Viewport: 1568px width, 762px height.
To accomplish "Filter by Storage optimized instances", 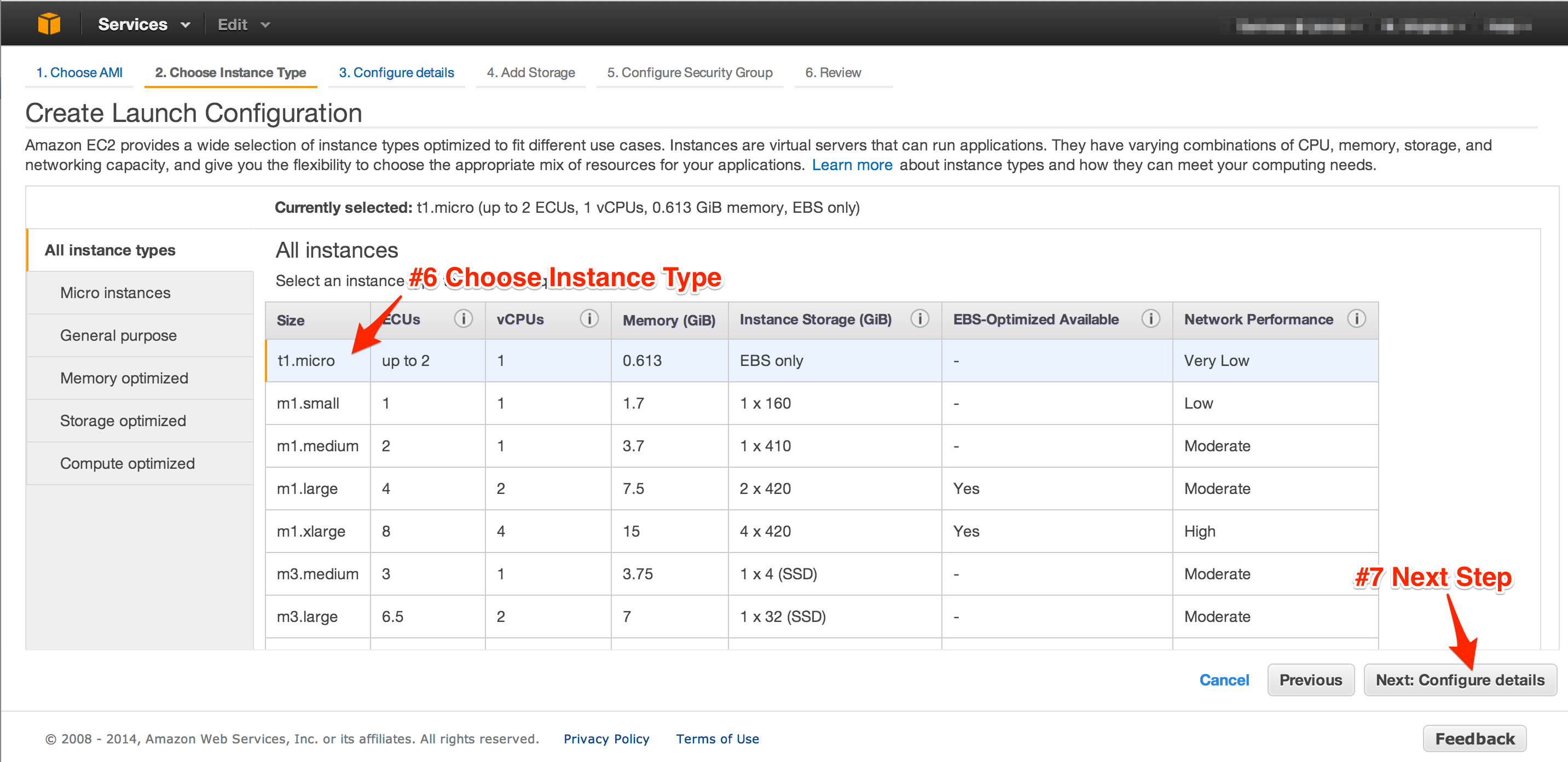I will click(140, 421).
